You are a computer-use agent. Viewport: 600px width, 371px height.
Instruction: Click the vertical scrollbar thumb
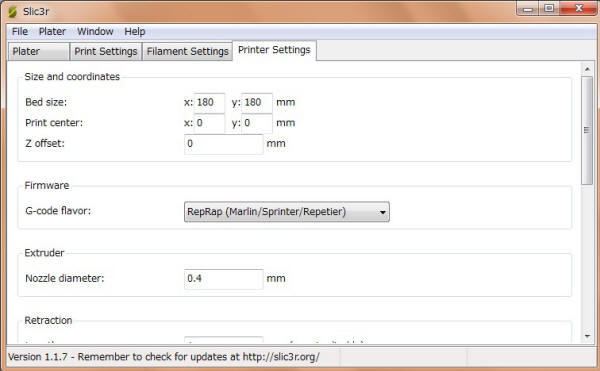coord(587,130)
